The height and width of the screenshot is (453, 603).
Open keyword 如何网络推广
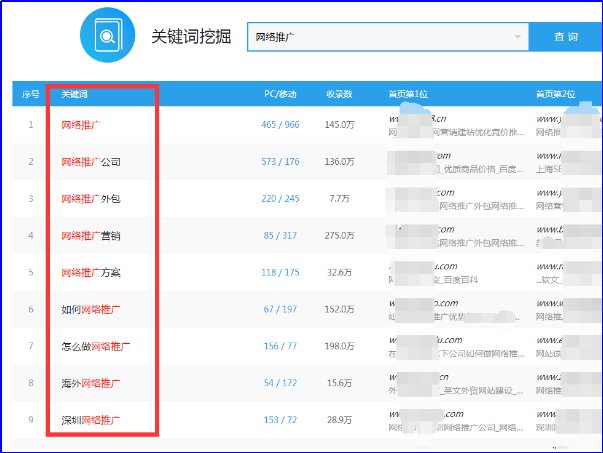click(x=91, y=309)
